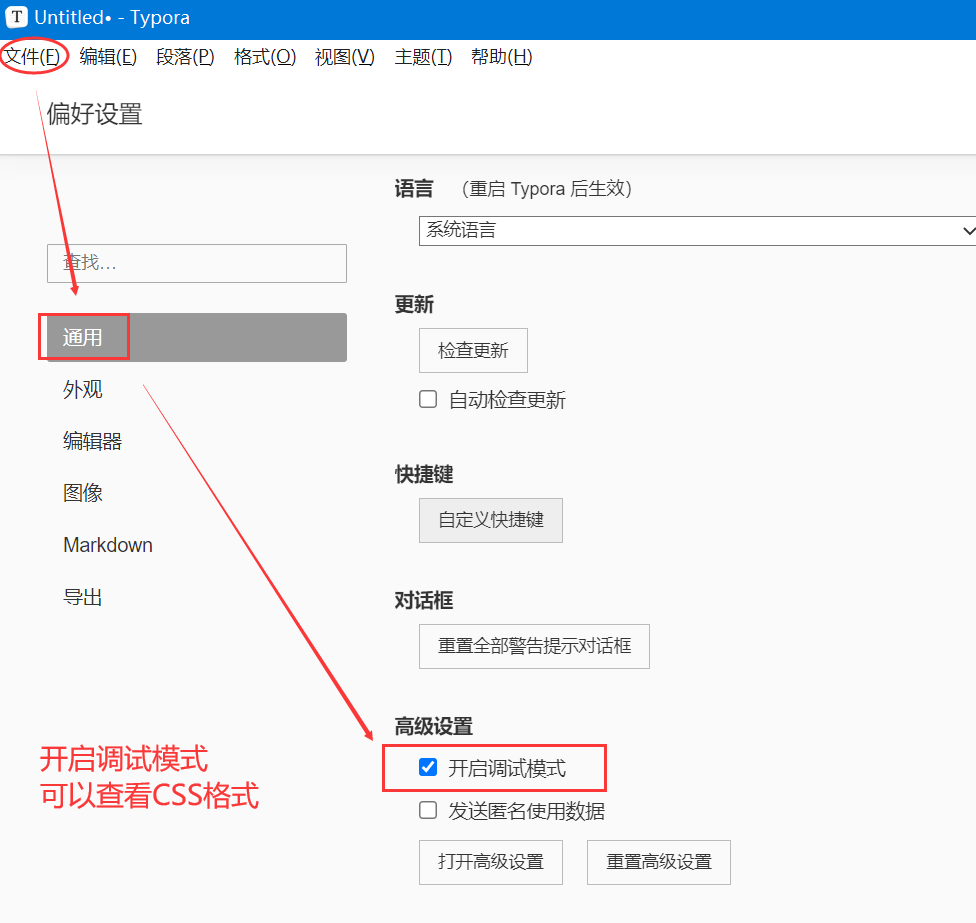Select the 编辑器 settings category
976x923 pixels.
pos(92,441)
